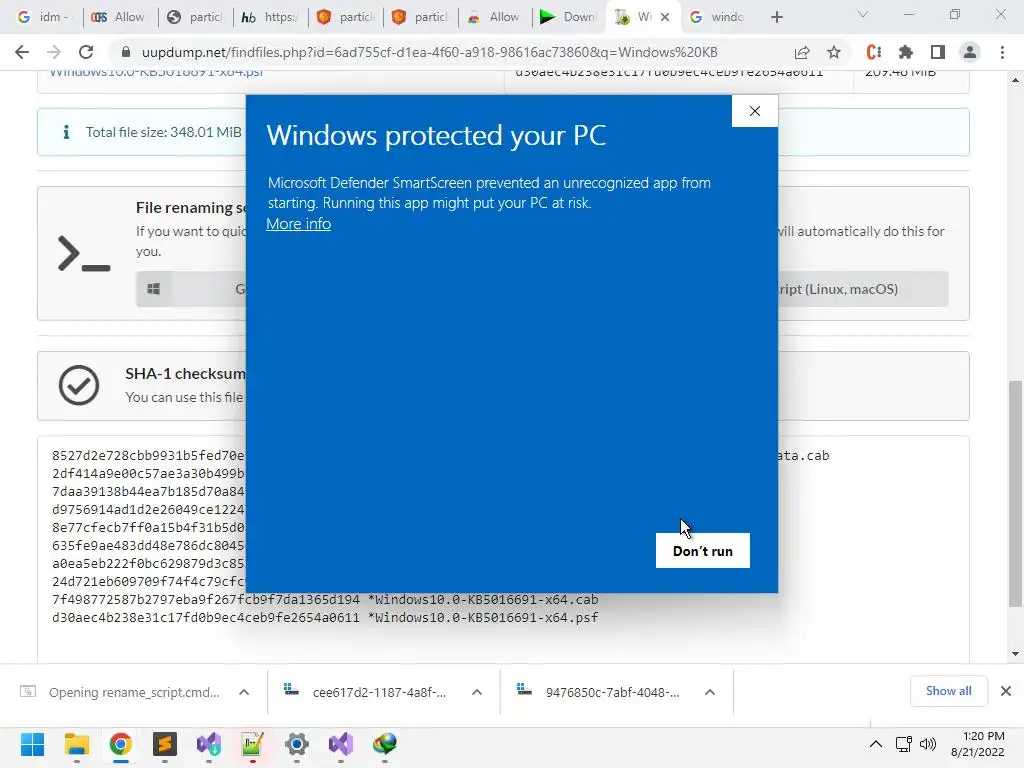This screenshot has height=768, width=1024.
Task: Select the Total file size 348.01 MiB text
Action: [163, 132]
